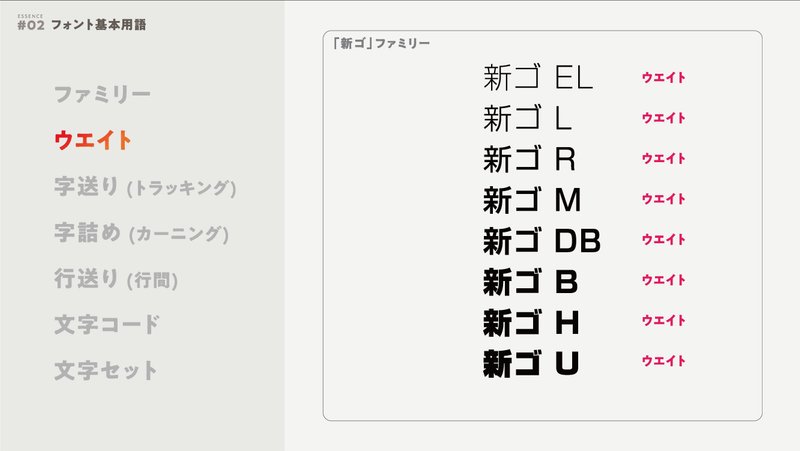Click the 新ゴ M font sample
Image resolution: width=800 pixels, height=451 pixels.
coord(532,199)
